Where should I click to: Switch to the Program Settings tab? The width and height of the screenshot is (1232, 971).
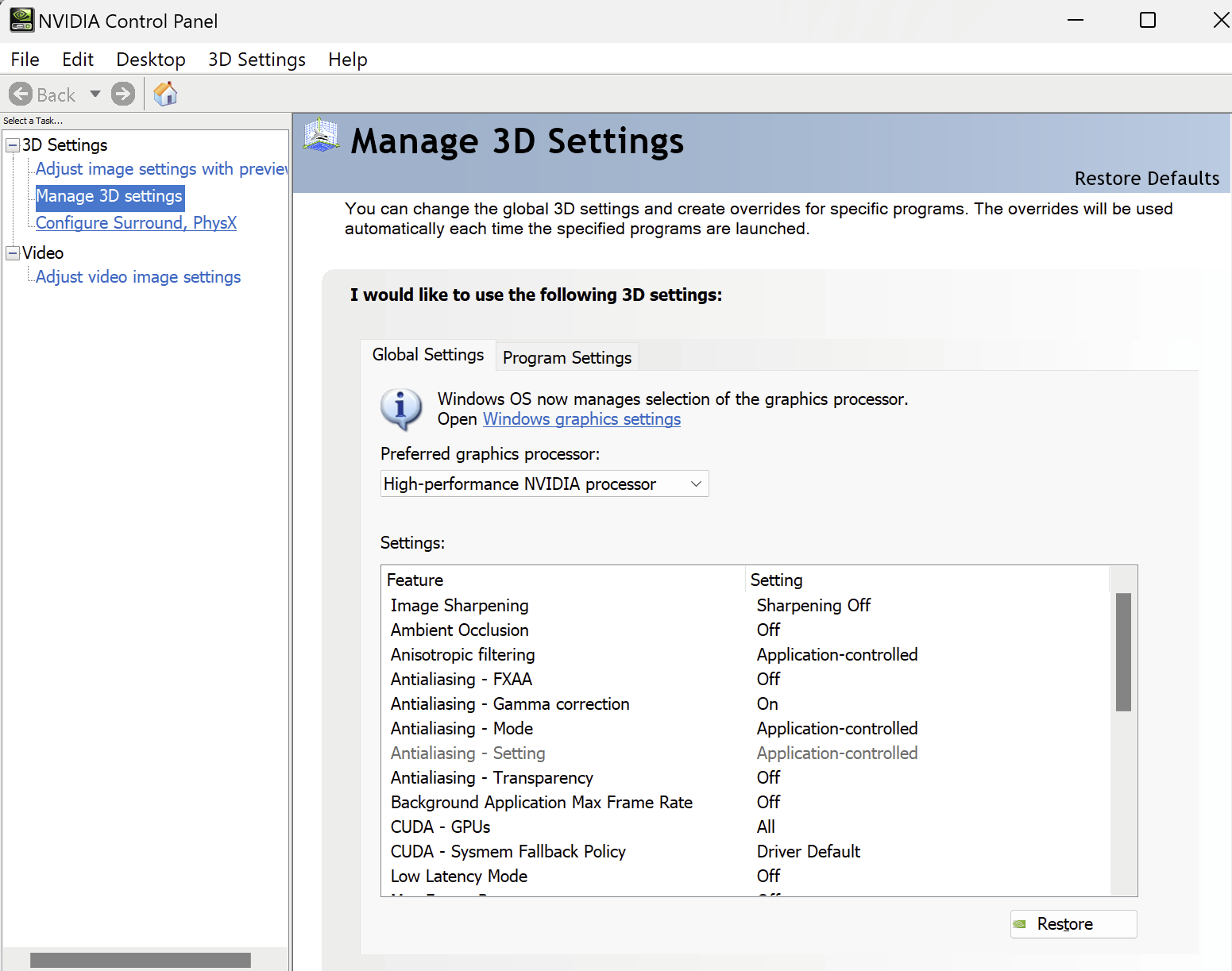pyautogui.click(x=567, y=357)
